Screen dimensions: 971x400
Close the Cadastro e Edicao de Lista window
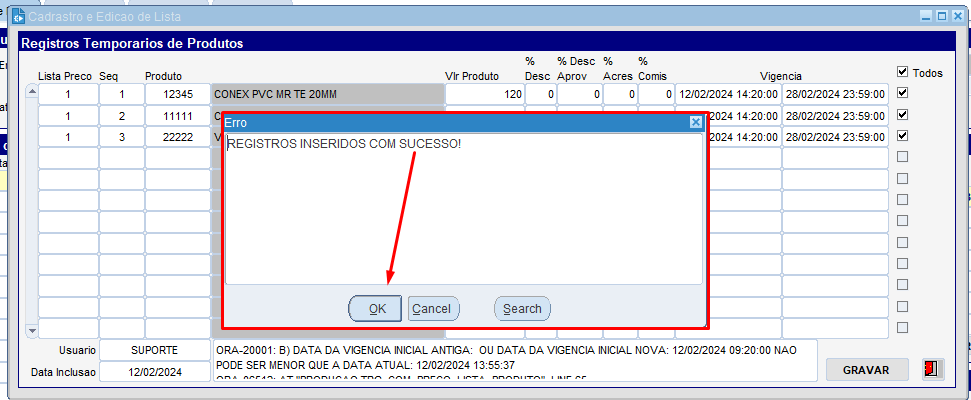coord(957,16)
